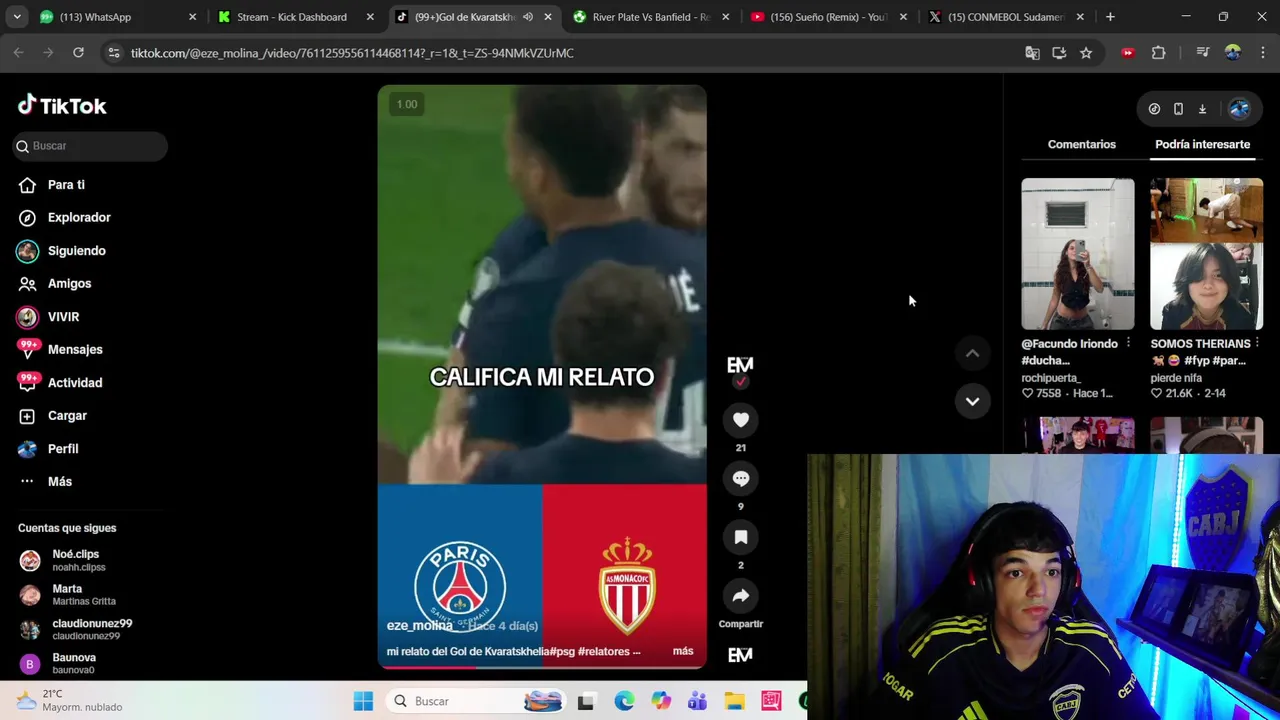Seek using the video progress bar
1280x720 pixels.
click(542, 666)
